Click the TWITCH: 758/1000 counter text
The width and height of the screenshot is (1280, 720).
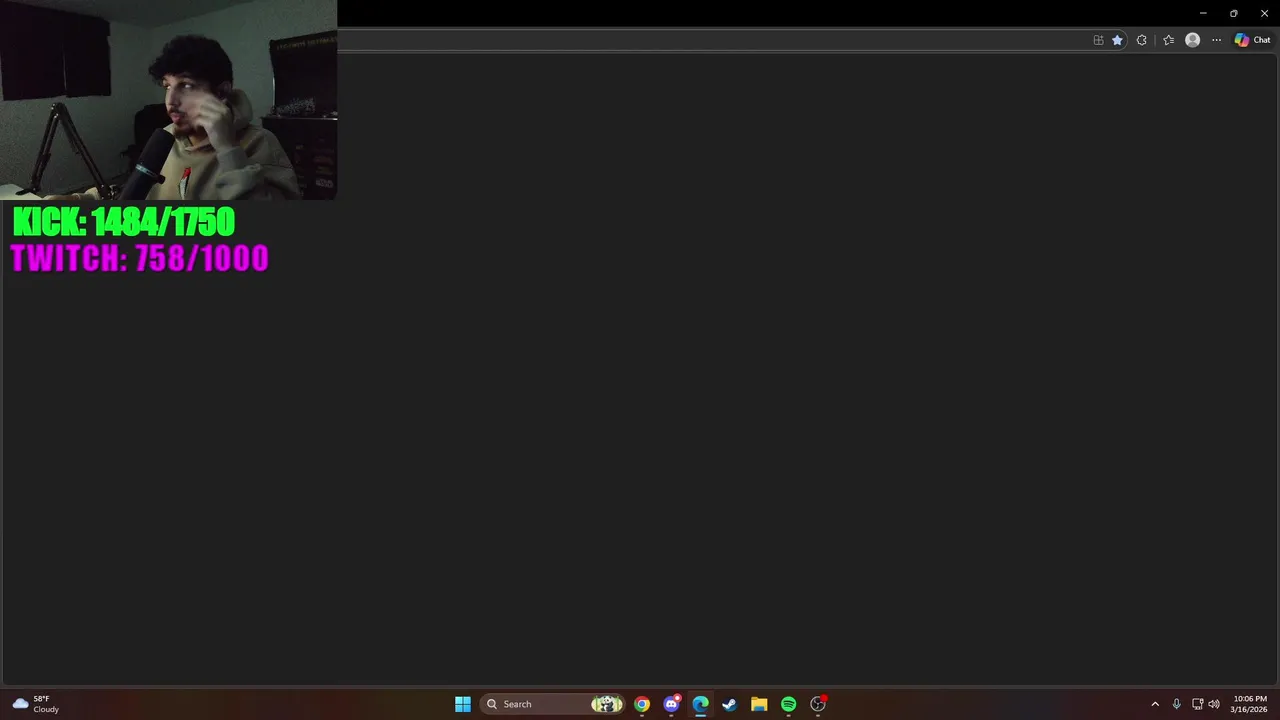coord(140,258)
